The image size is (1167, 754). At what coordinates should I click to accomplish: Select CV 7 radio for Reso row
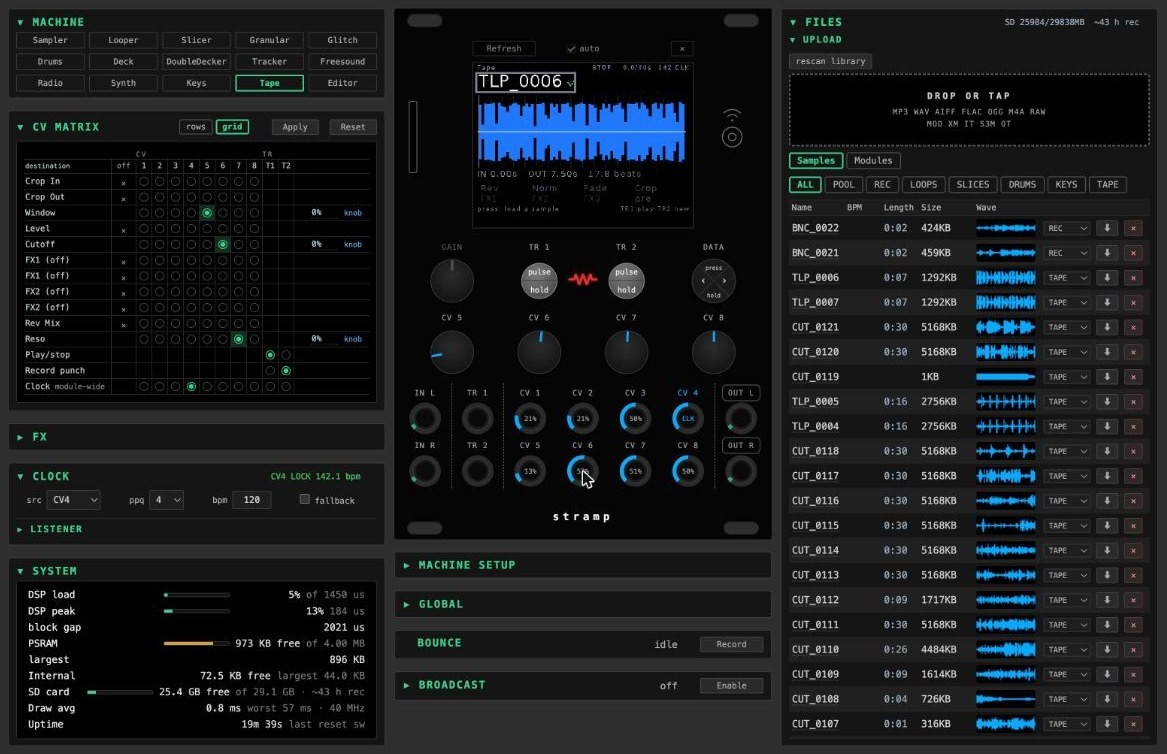[238, 339]
